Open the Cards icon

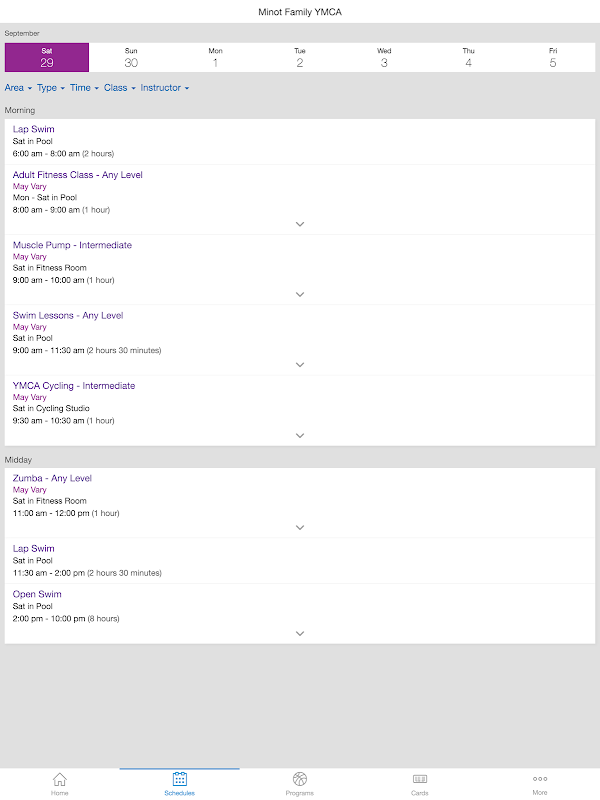pos(420,779)
